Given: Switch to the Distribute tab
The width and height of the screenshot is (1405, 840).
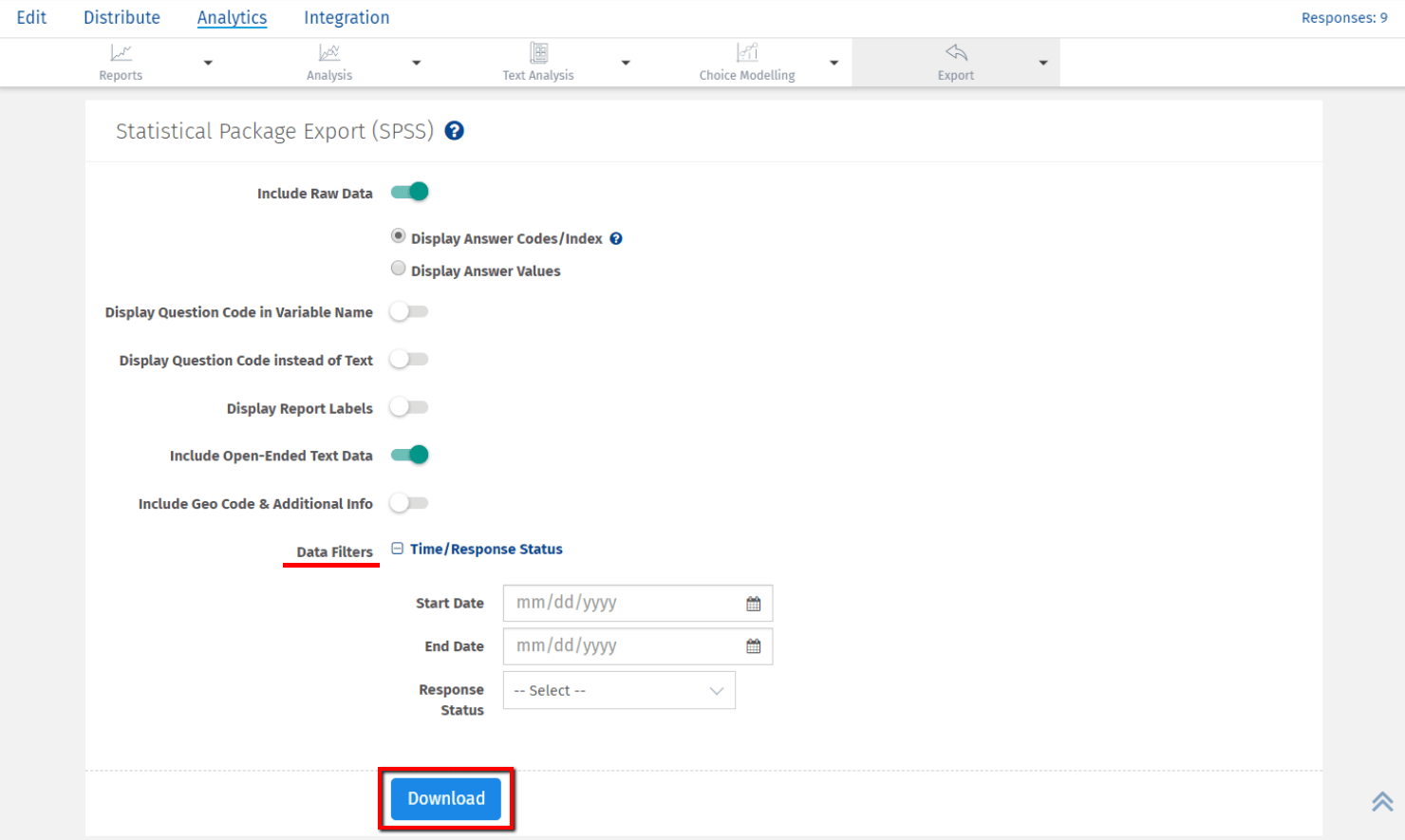Looking at the screenshot, I should pyautogui.click(x=122, y=17).
